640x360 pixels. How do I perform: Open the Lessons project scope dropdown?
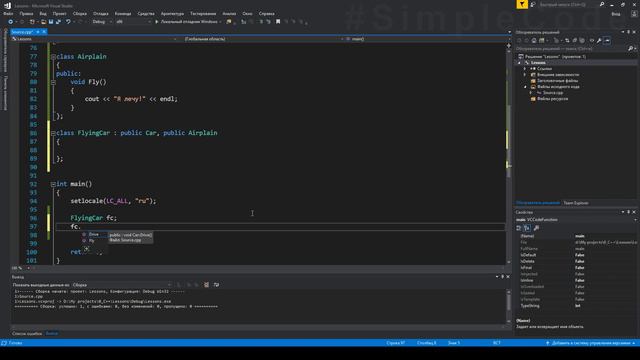(x=94, y=39)
